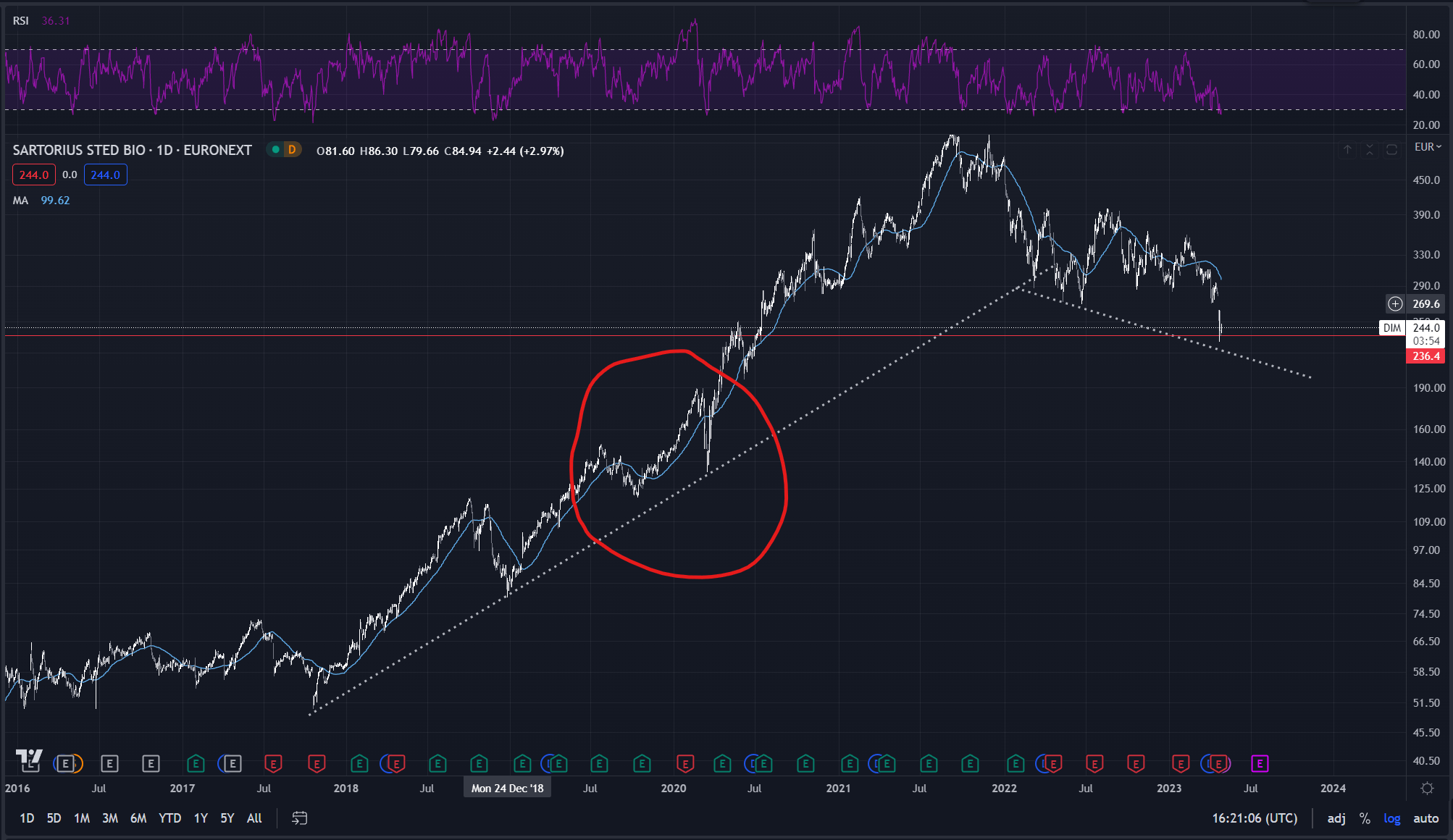
Task: Select the RSI indicator legend
Action: (20, 20)
